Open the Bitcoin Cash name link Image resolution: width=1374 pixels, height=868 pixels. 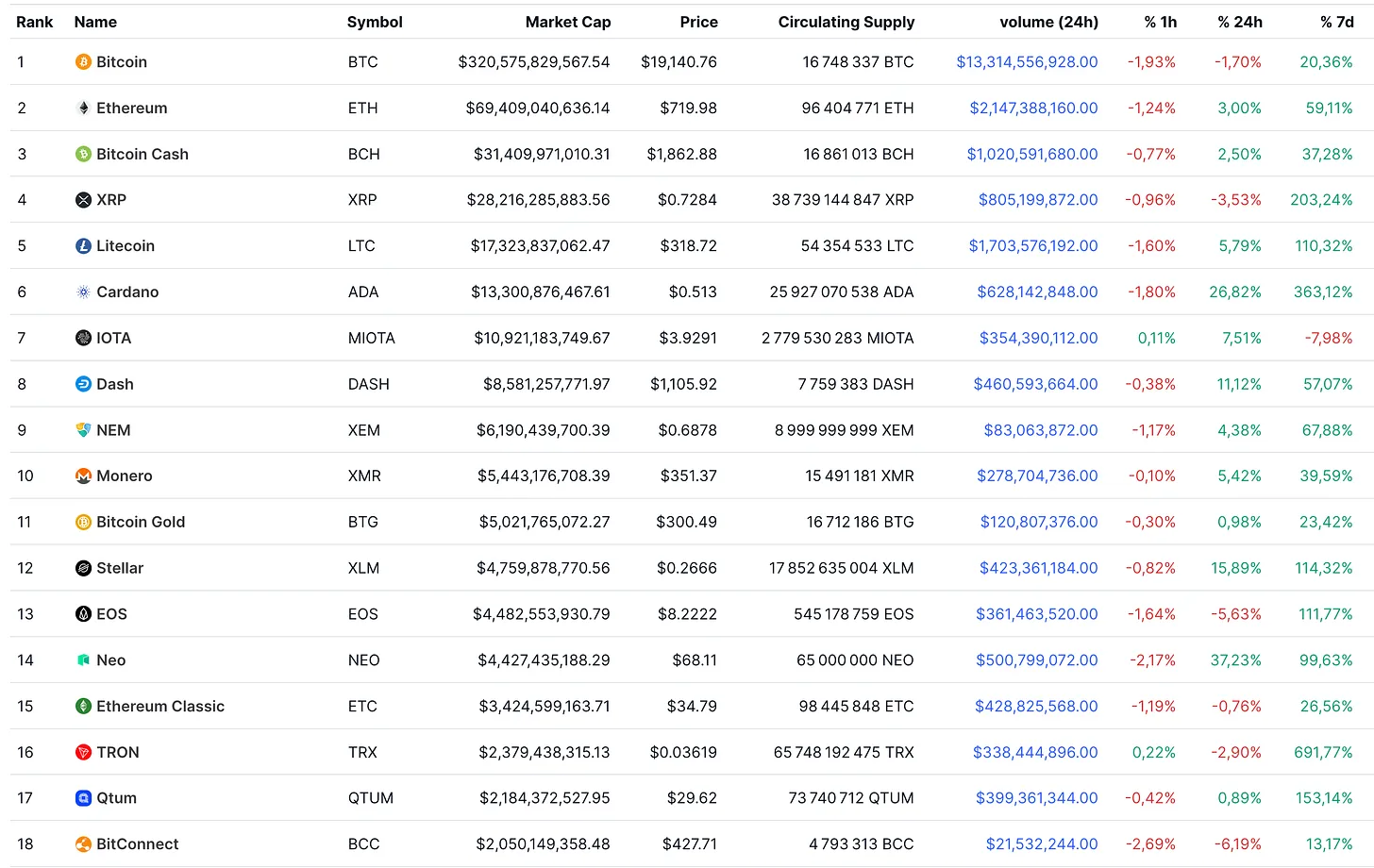click(142, 155)
